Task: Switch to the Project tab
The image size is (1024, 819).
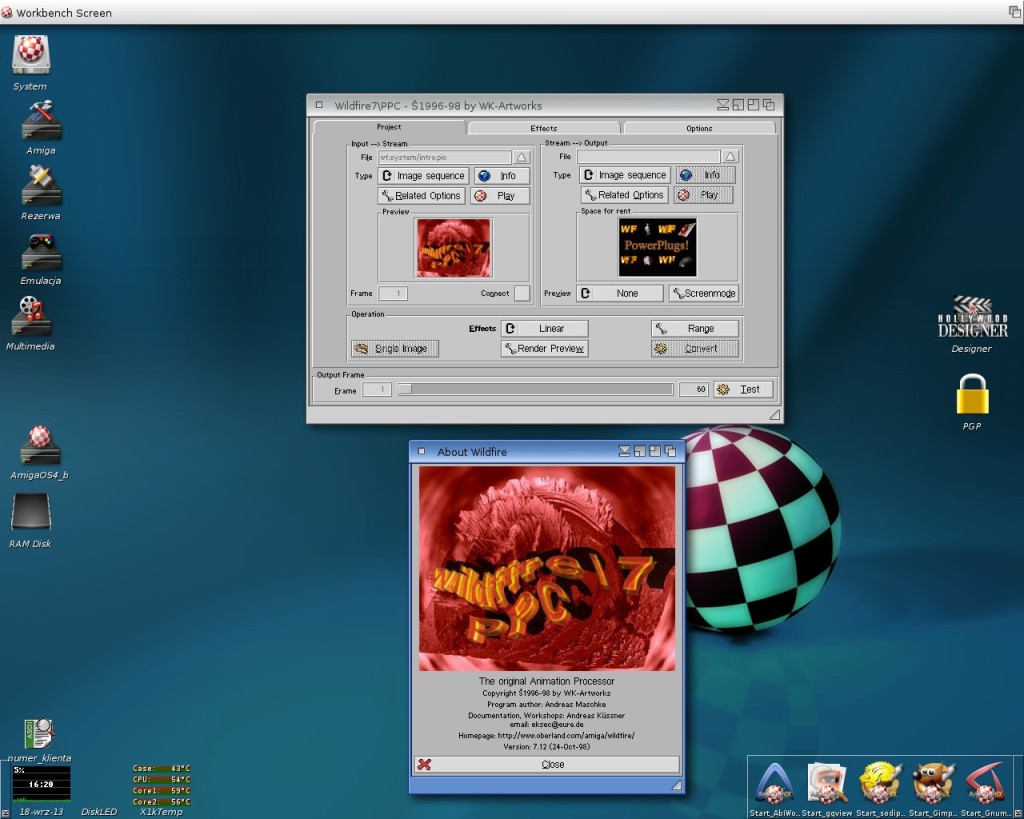Action: tap(389, 127)
